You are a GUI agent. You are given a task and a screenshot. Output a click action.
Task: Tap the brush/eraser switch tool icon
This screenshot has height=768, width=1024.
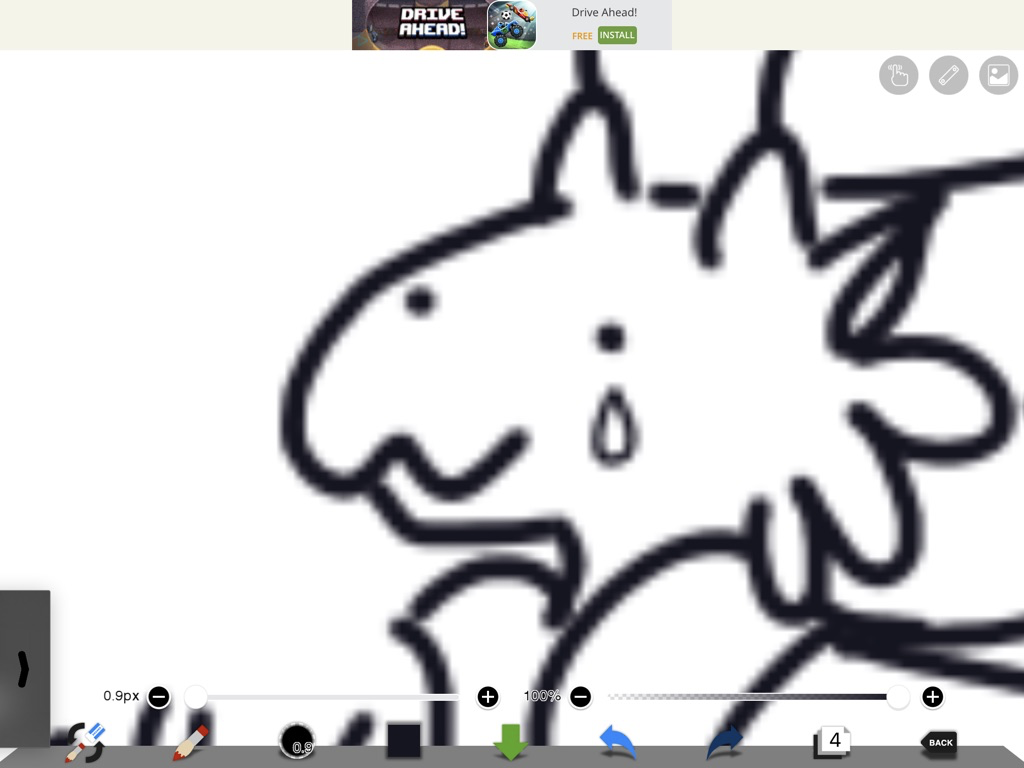[x=84, y=743]
